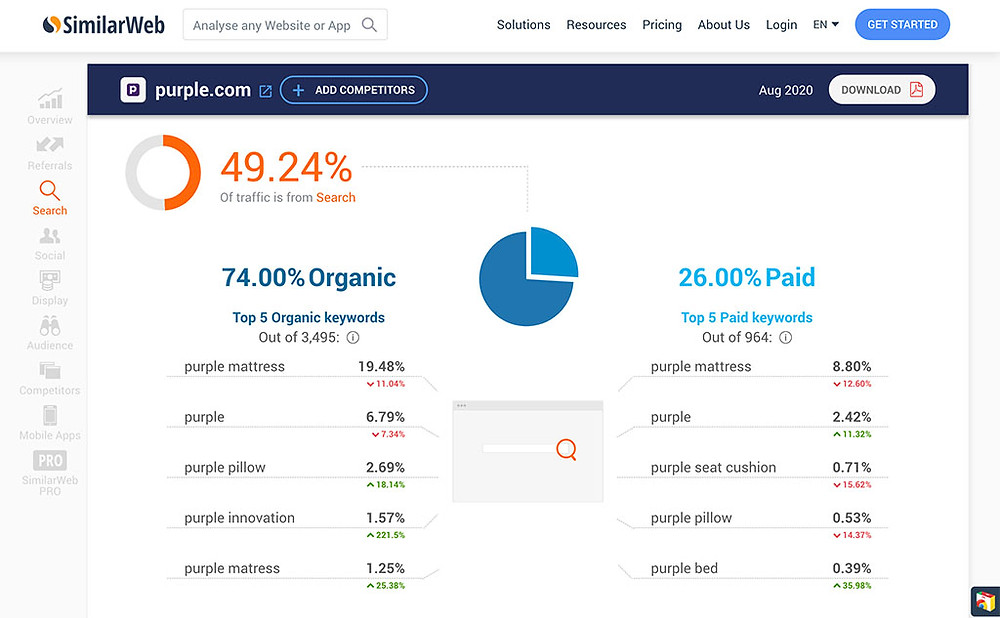This screenshot has width=1000, height=618.
Task: Click the 19.48% organic share value
Action: pyautogui.click(x=381, y=367)
